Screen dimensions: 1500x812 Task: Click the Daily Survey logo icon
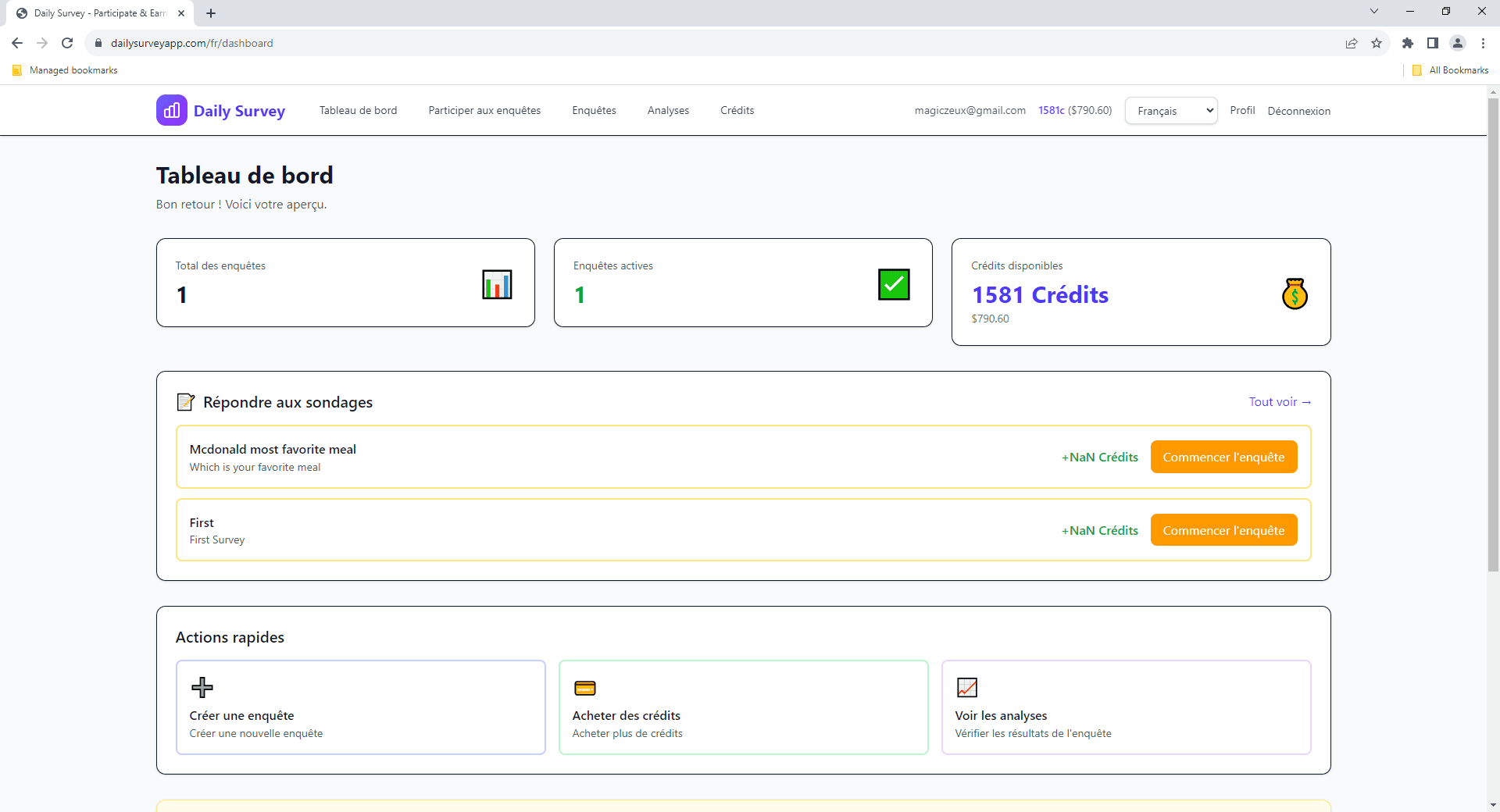coord(172,110)
